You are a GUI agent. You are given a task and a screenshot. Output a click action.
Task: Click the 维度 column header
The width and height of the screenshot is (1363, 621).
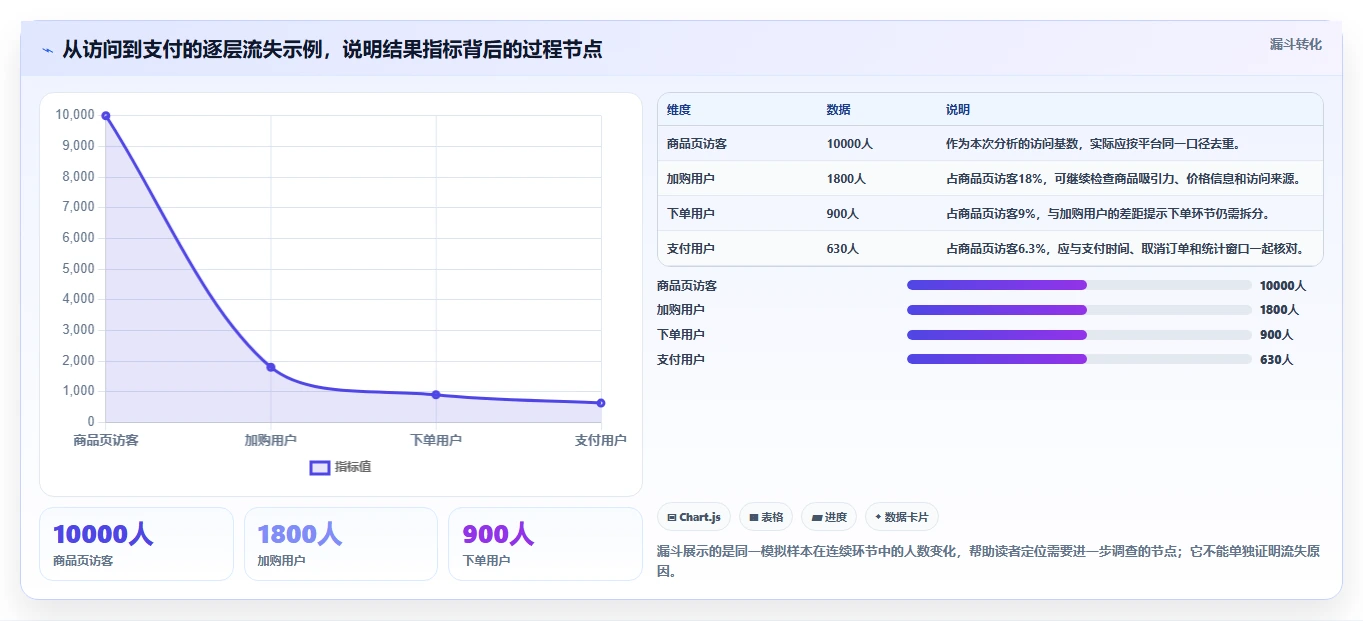point(679,110)
